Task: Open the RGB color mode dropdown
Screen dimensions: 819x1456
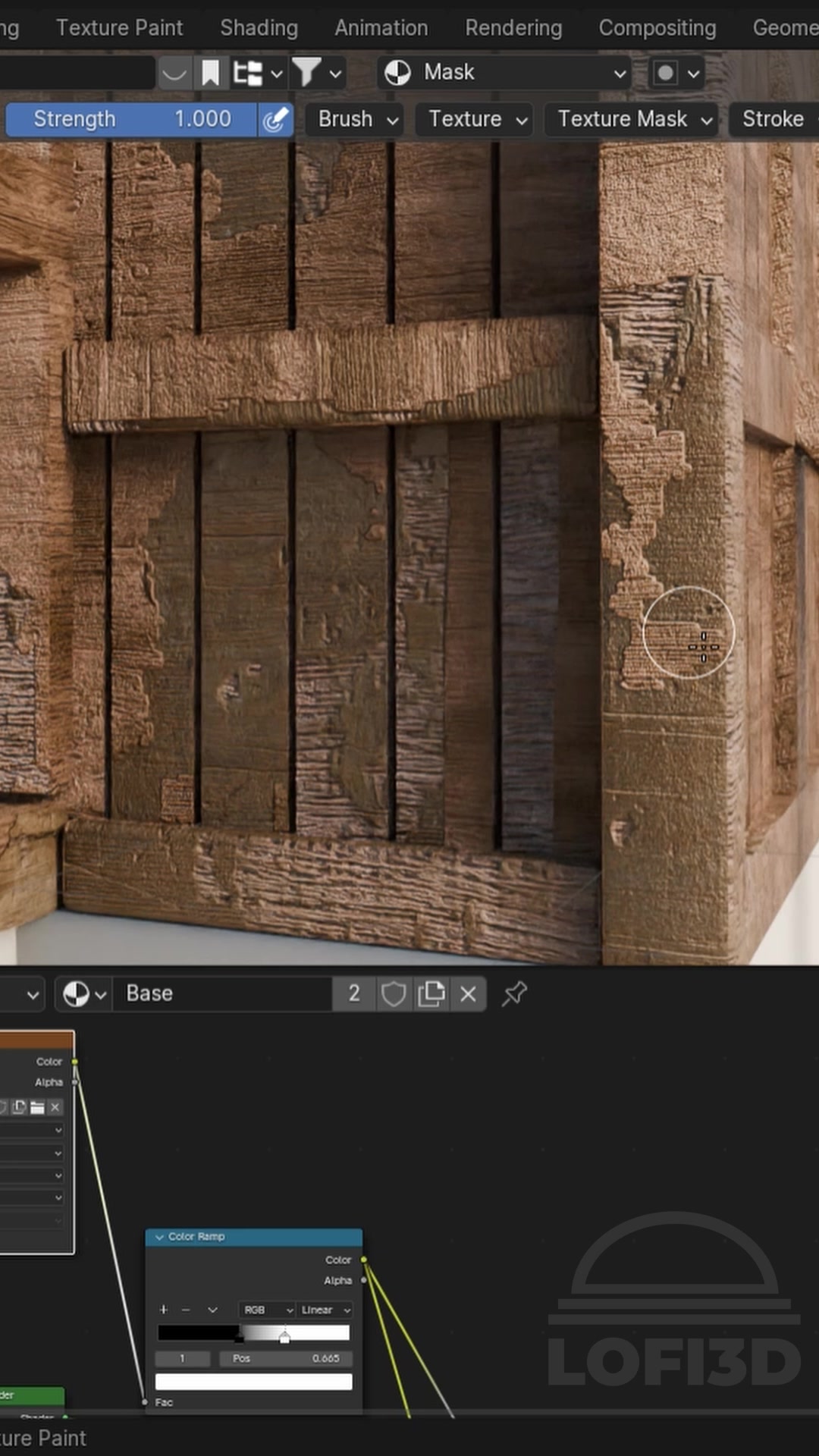Action: coord(267,1310)
